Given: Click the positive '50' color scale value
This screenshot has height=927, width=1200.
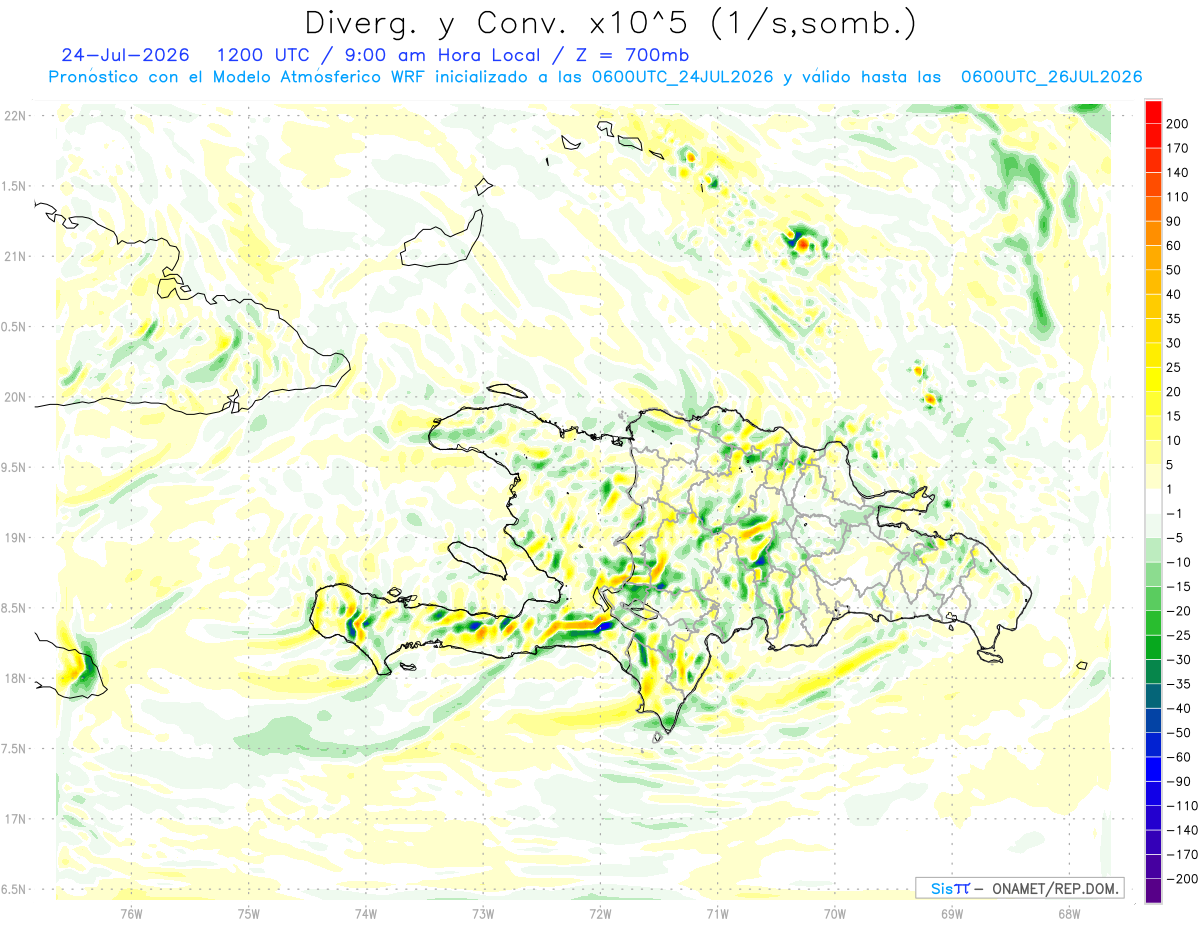Looking at the screenshot, I should (x=1173, y=270).
